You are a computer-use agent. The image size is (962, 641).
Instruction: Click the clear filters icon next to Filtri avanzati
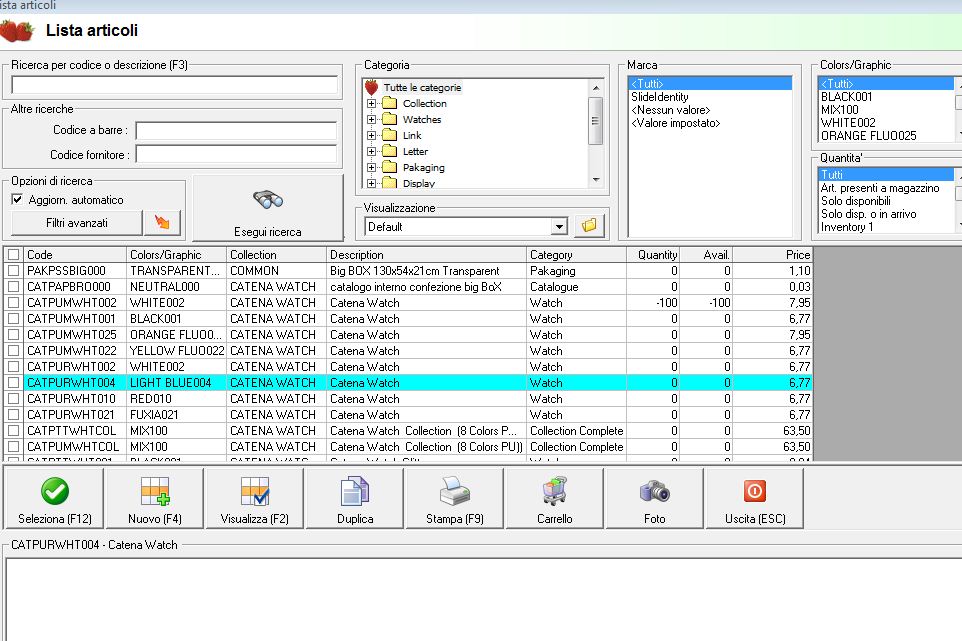[163, 223]
